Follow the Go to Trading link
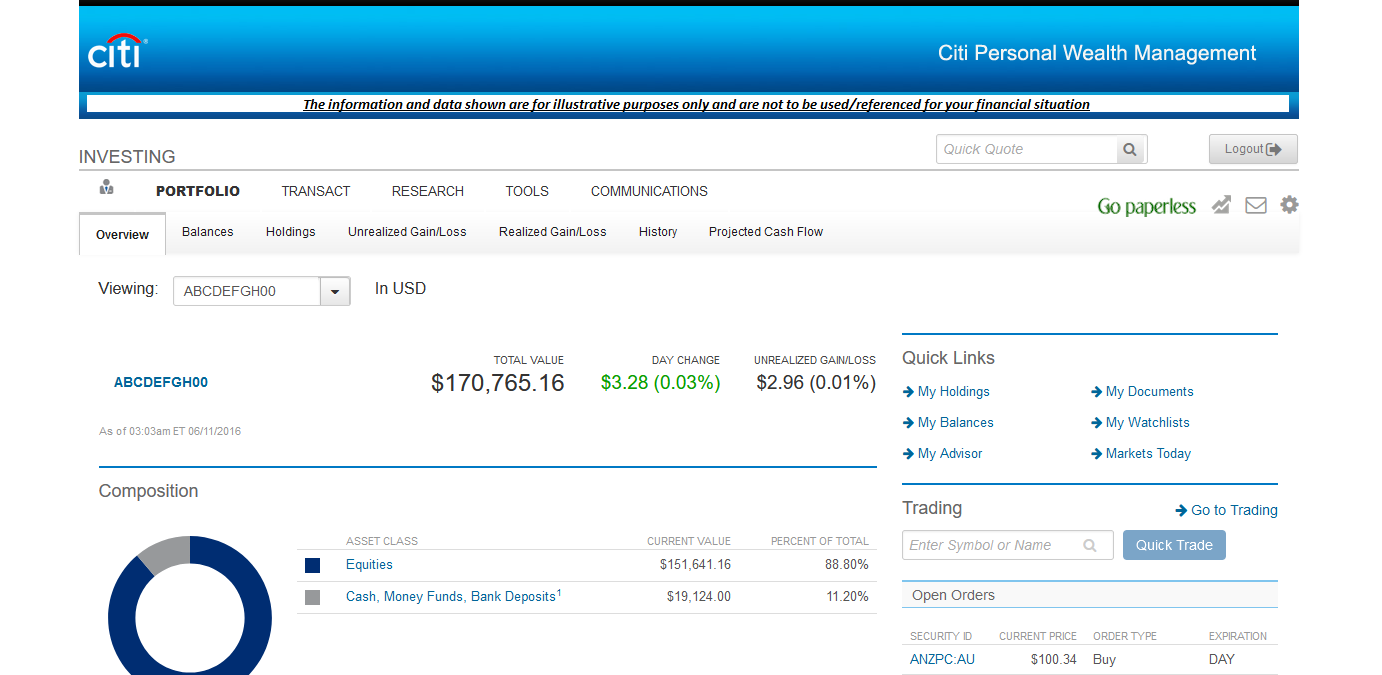 (x=1227, y=510)
